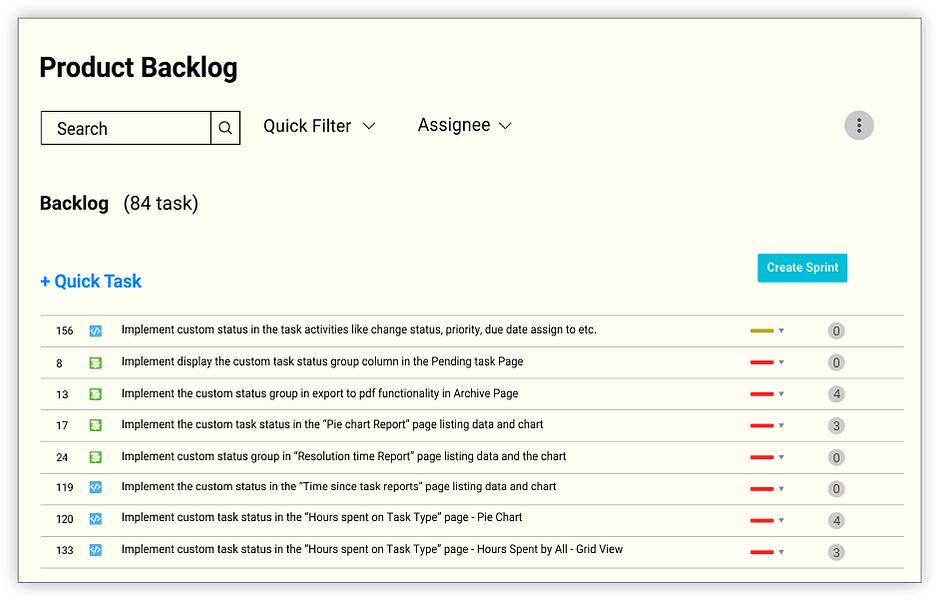Click task ID 13
Viewport: 939px width, 600px height.
(x=62, y=395)
